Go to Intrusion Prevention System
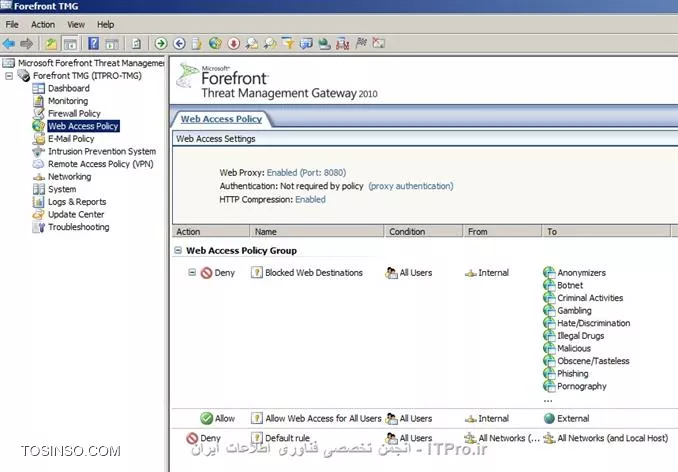Image resolution: width=678 pixels, height=472 pixels. click(x=102, y=151)
